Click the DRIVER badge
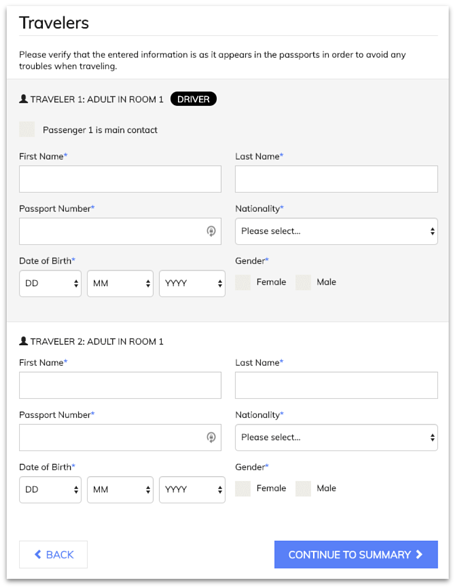 click(x=194, y=99)
